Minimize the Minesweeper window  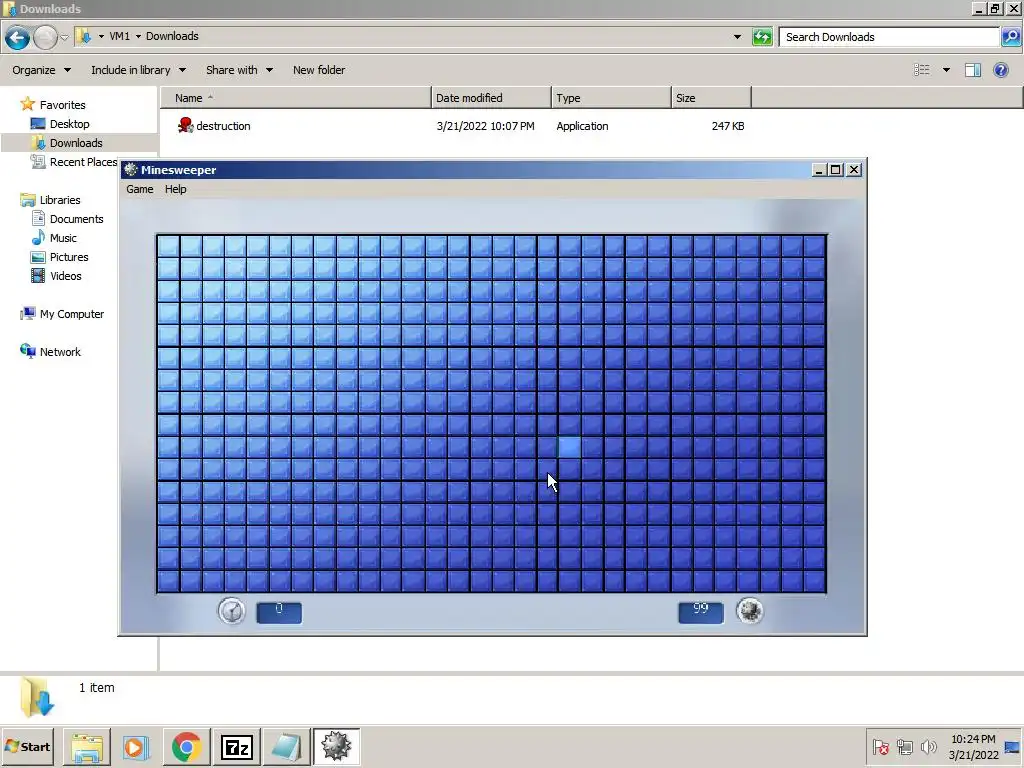click(819, 170)
